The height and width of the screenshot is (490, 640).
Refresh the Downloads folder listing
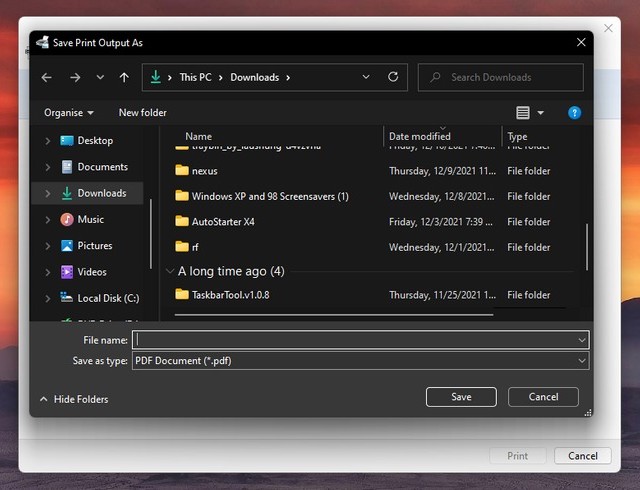pos(393,77)
